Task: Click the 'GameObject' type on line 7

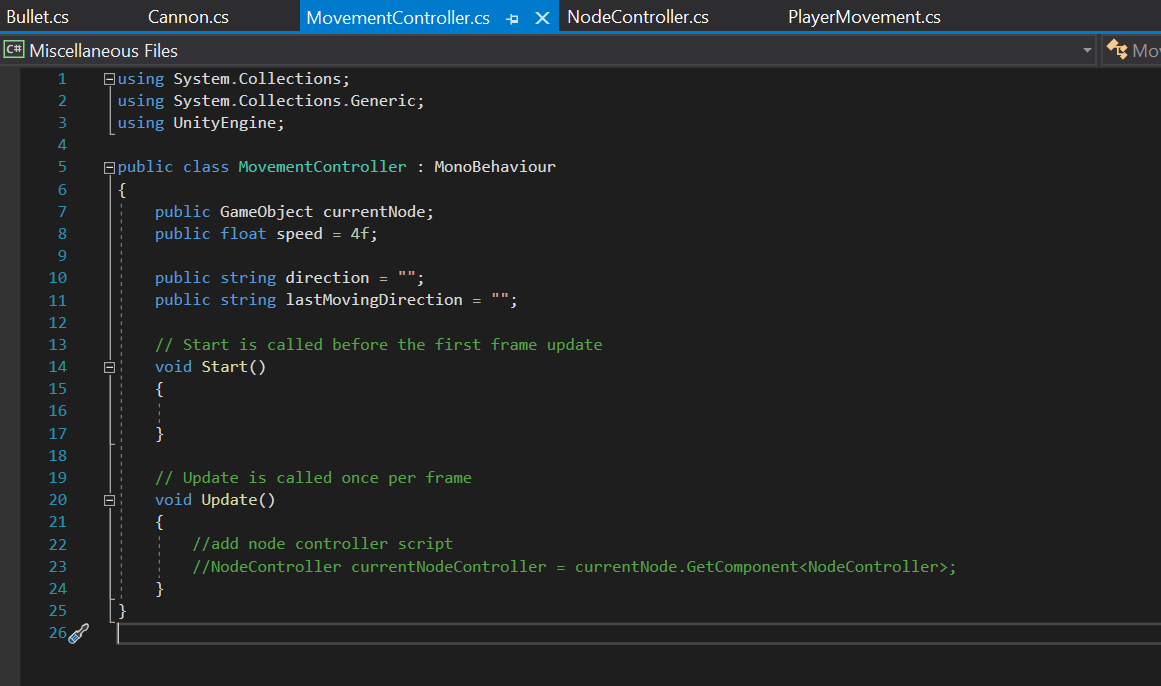Action: [x=267, y=212]
